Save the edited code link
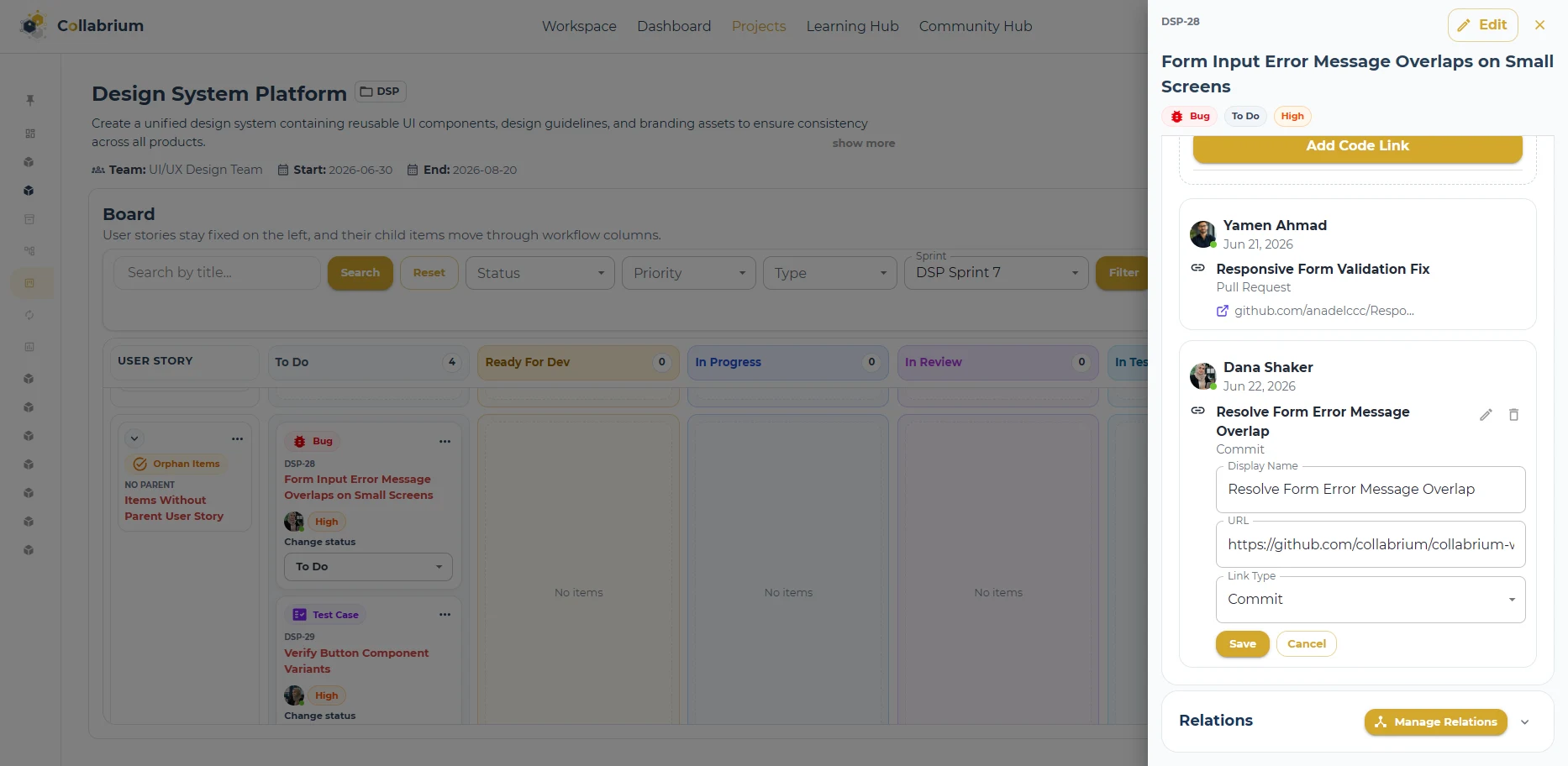The image size is (1568, 766). [1243, 644]
